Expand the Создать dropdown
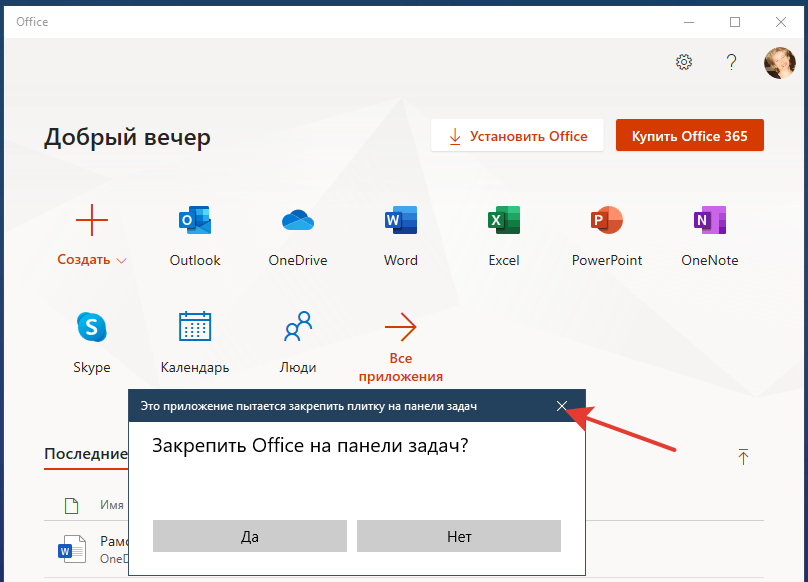The height and width of the screenshot is (582, 808). point(92,260)
